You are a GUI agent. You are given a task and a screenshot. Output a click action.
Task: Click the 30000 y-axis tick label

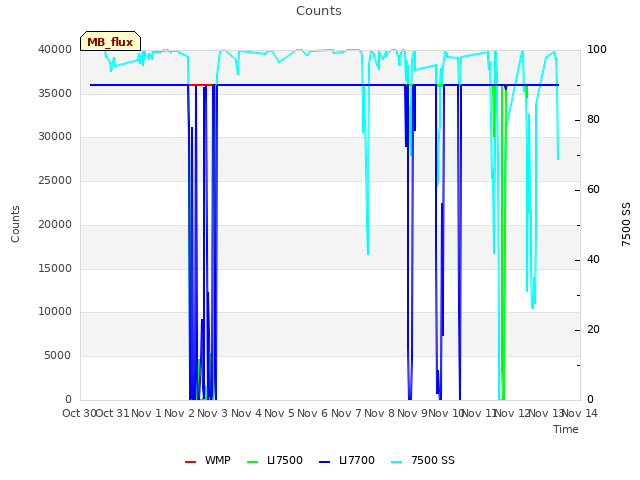55,136
